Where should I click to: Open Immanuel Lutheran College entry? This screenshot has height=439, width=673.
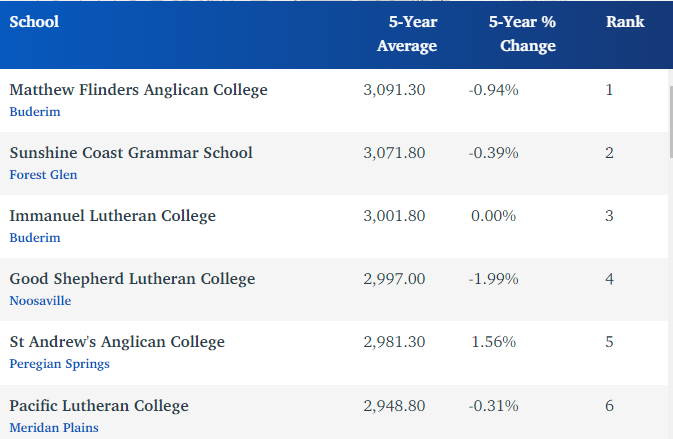click(112, 216)
